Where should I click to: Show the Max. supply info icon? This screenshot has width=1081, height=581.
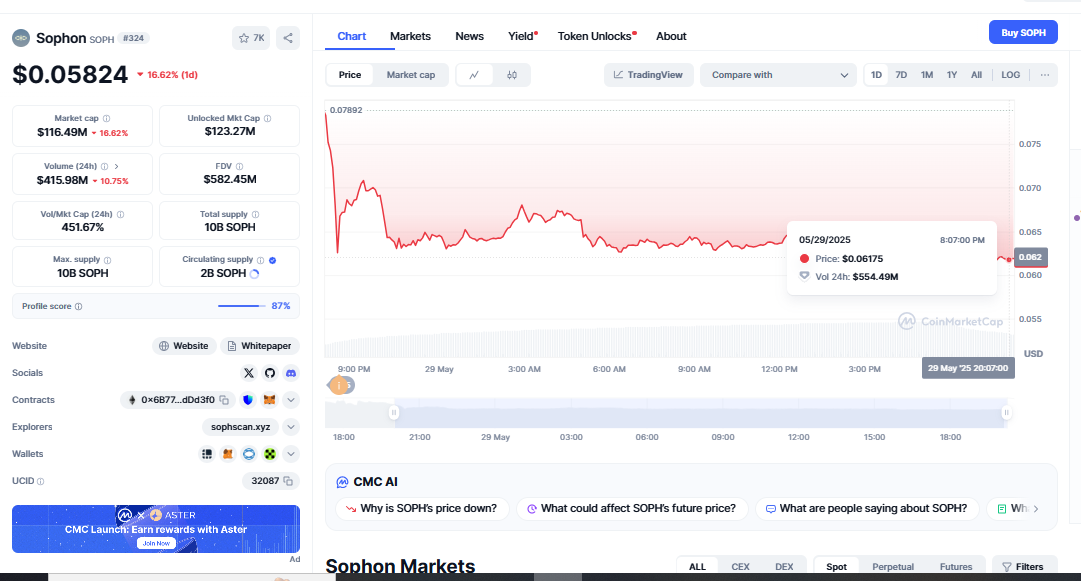pos(108,260)
